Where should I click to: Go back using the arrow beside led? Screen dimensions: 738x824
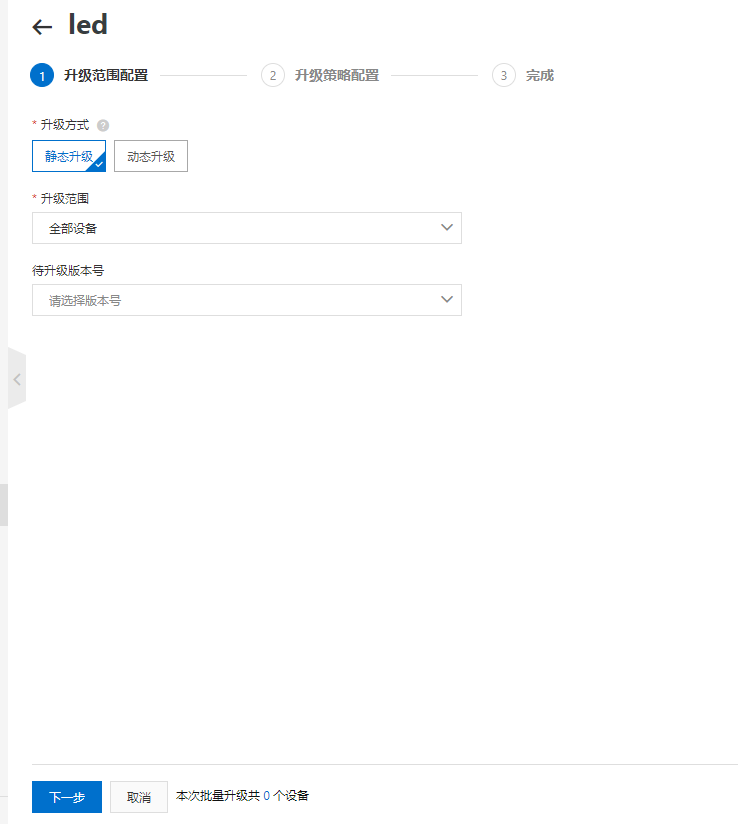tap(42, 27)
